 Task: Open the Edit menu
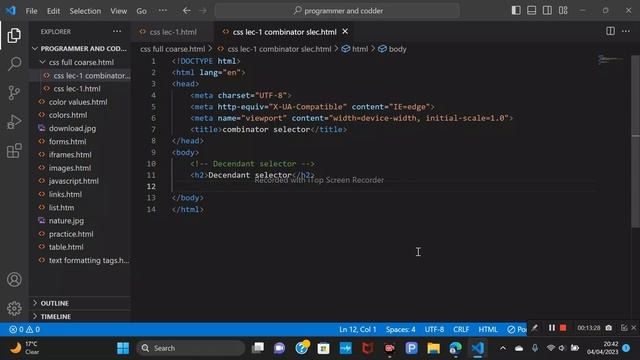pyautogui.click(x=53, y=11)
